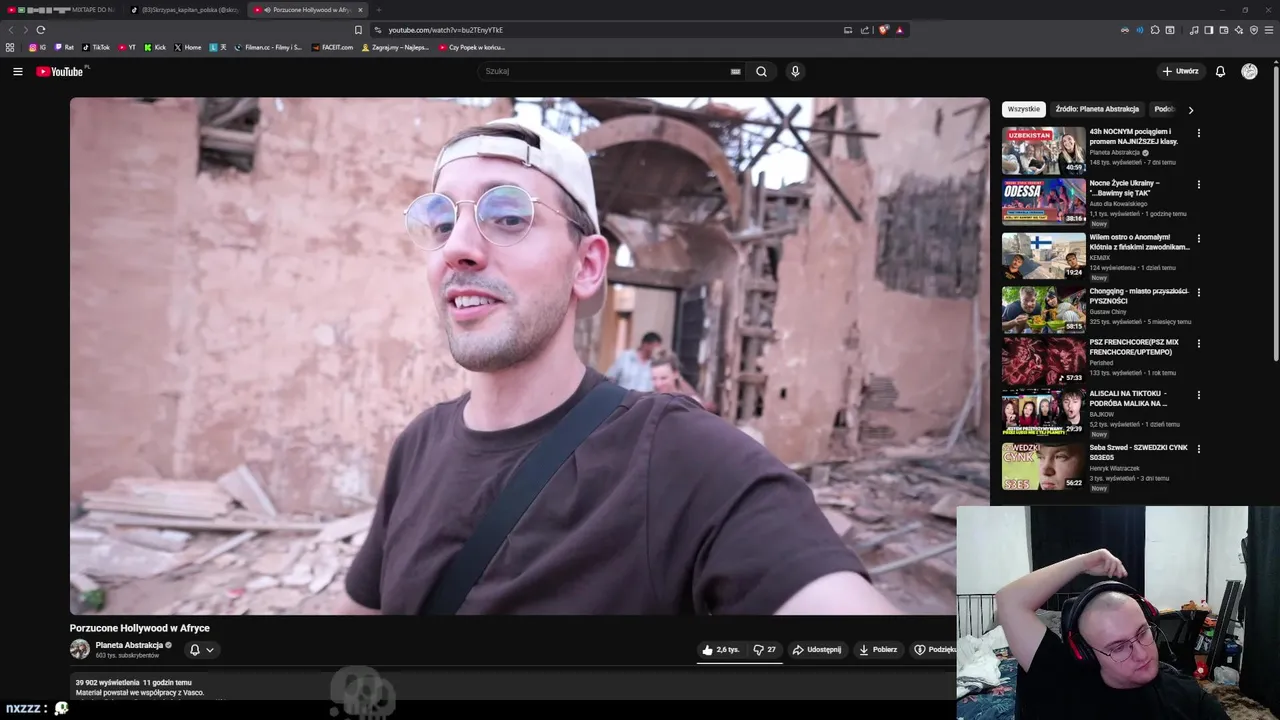Click the Utwórz create button

point(1180,71)
